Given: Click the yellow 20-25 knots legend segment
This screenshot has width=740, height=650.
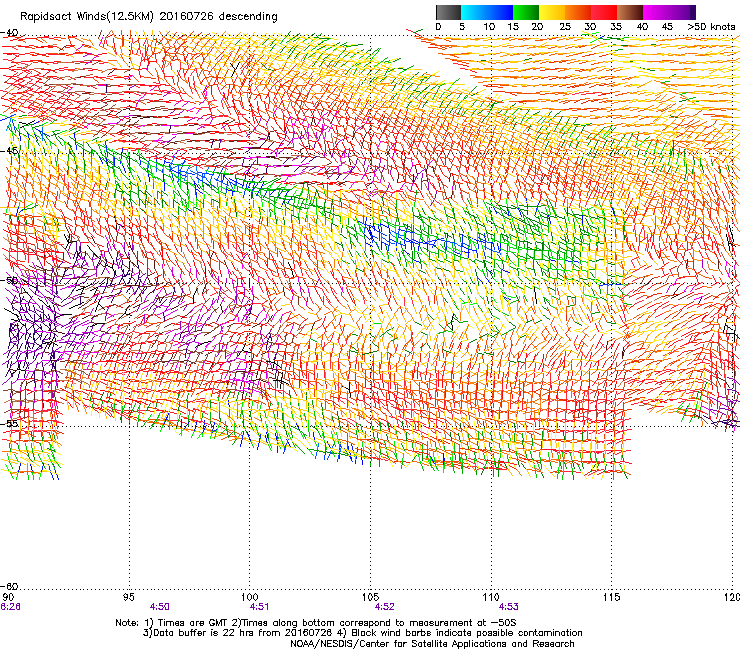Looking at the screenshot, I should coord(552,12).
